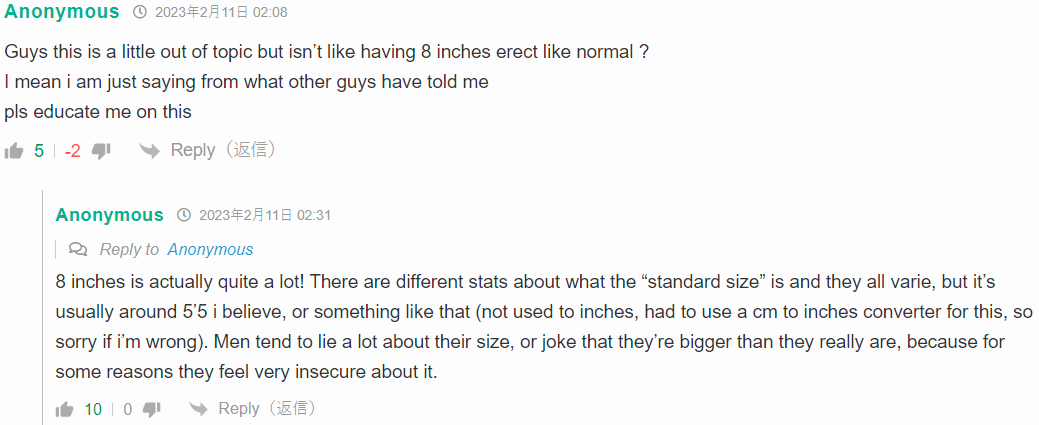Viewport: 1039px width, 425px height.
Task: Click the clock icon beside 02:08 timestamp
Action: pos(140,12)
